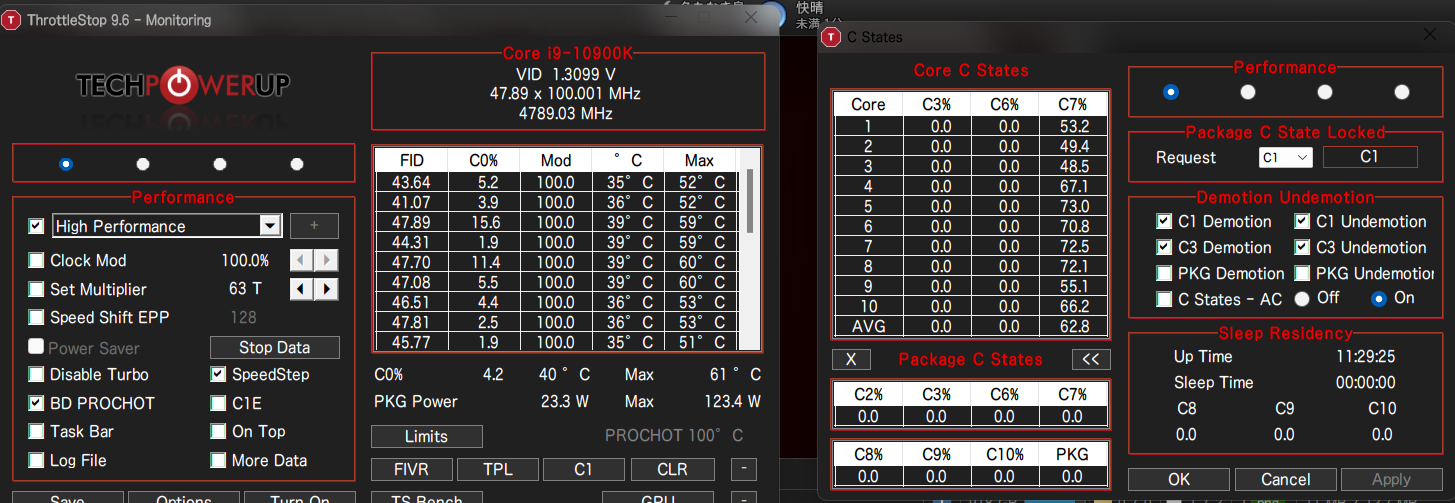
Task: Click the ThrottleStop title bar icon
Action: pos(11,20)
